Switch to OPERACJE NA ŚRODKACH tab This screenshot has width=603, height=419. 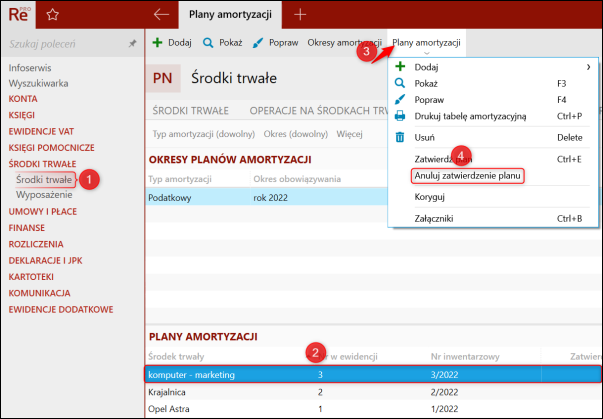(x=318, y=111)
